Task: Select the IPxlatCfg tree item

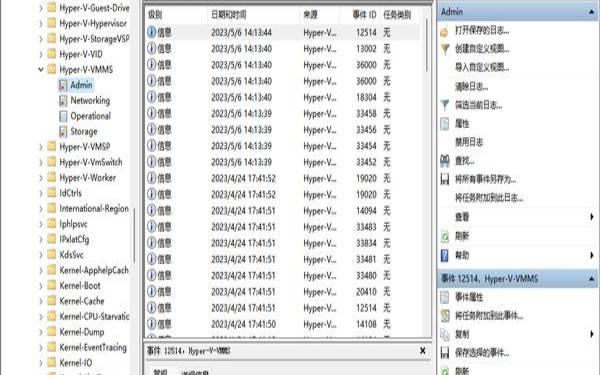Action: [74, 239]
